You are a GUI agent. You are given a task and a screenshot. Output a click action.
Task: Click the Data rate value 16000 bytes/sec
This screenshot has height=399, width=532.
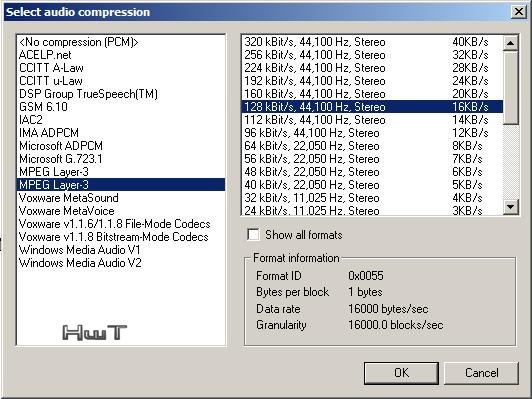388,309
